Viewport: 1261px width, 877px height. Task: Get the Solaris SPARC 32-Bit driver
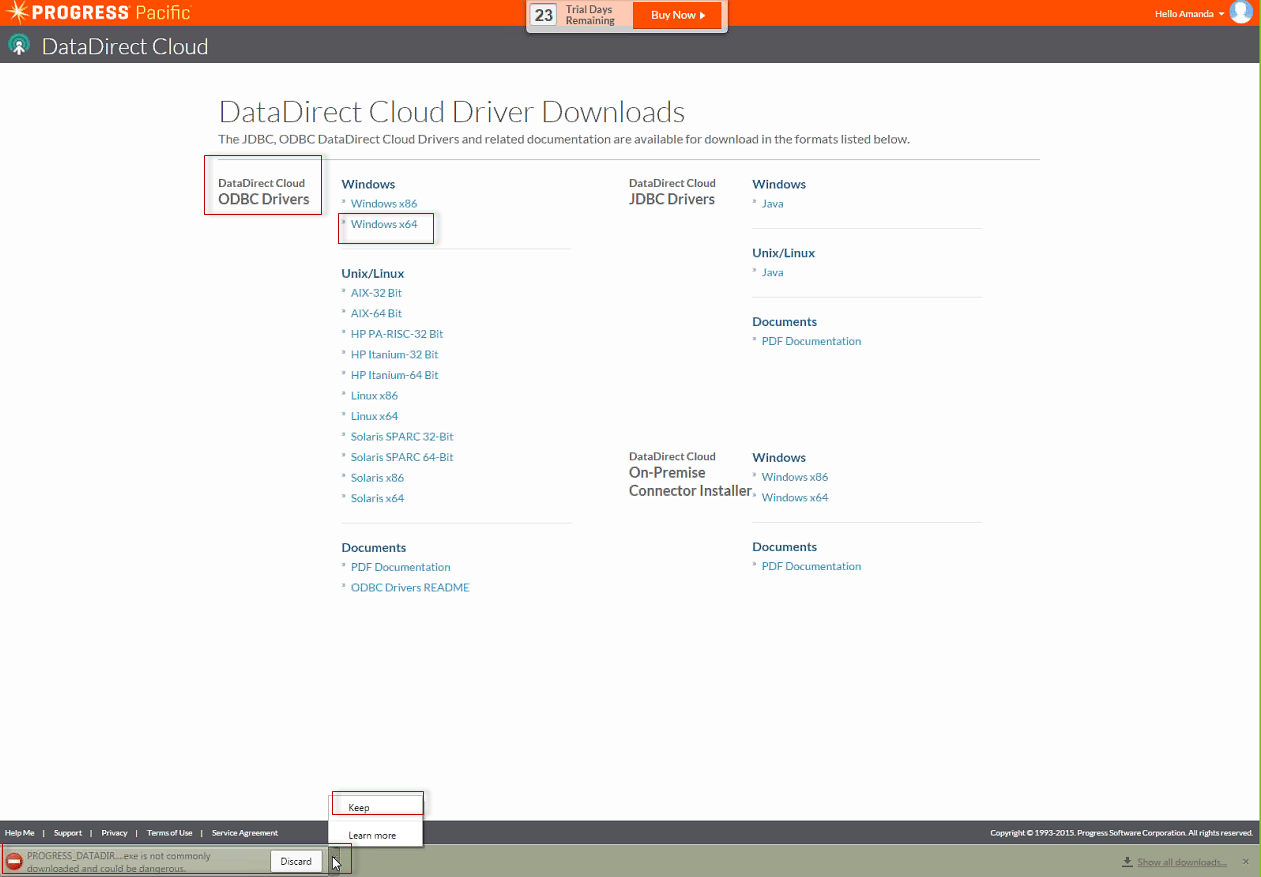click(x=402, y=437)
